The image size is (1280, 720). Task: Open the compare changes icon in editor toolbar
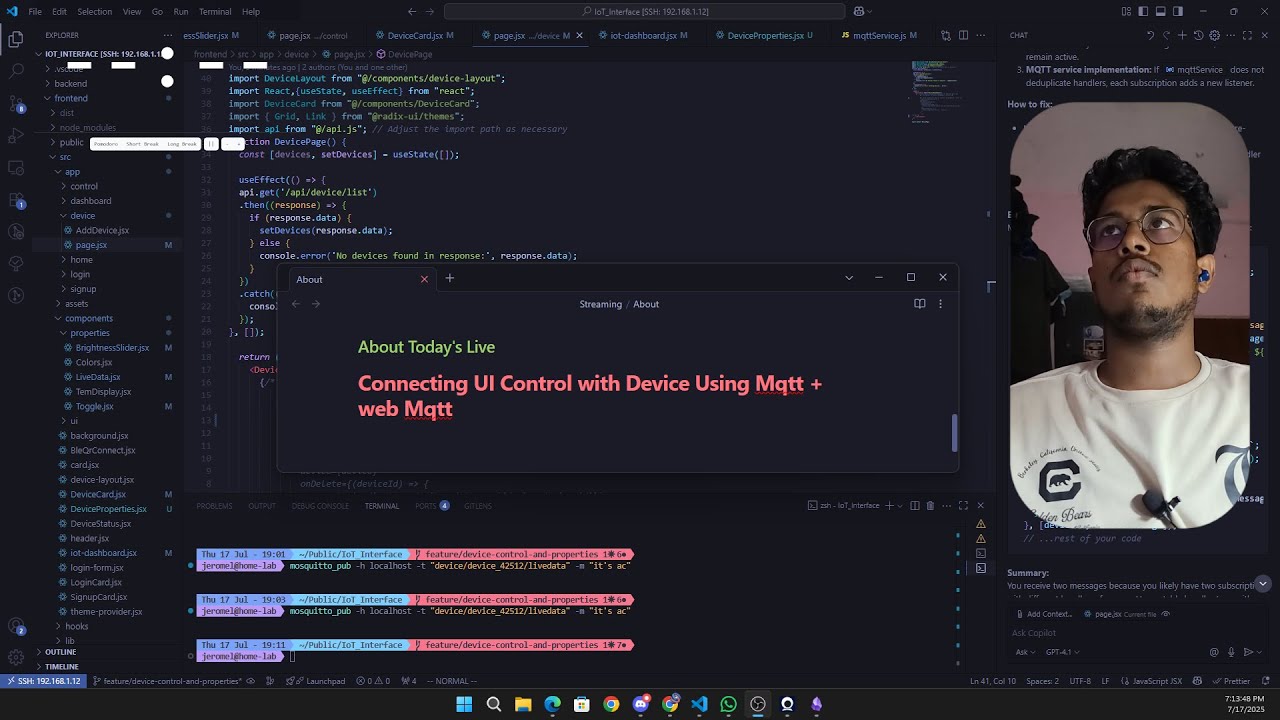[945, 35]
